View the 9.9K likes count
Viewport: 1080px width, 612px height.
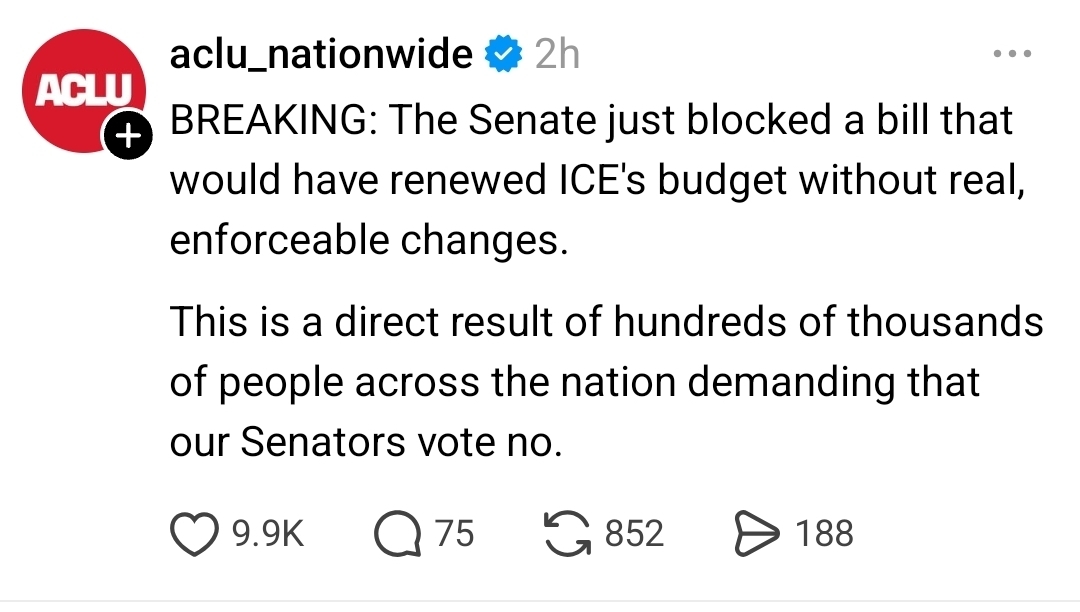point(267,533)
